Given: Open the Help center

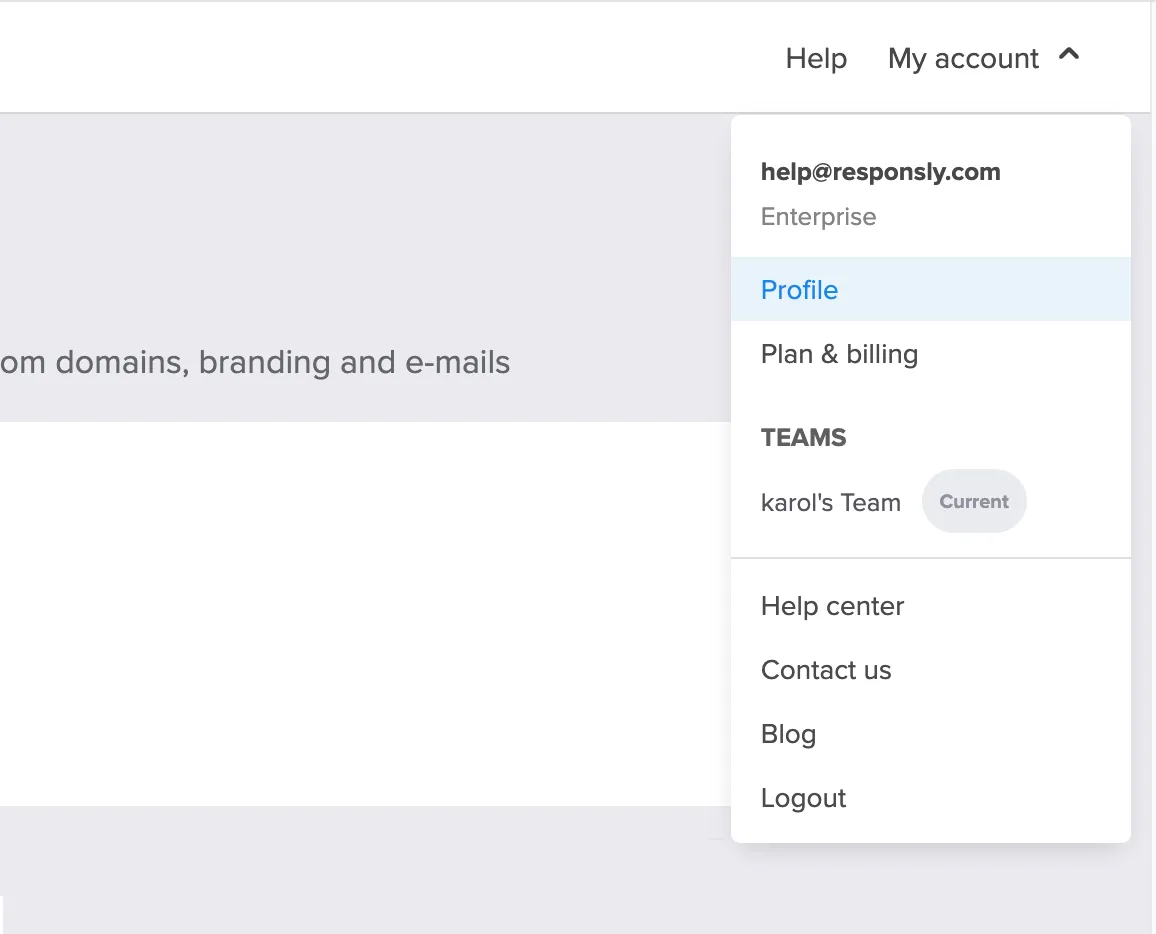Looking at the screenshot, I should [x=832, y=606].
